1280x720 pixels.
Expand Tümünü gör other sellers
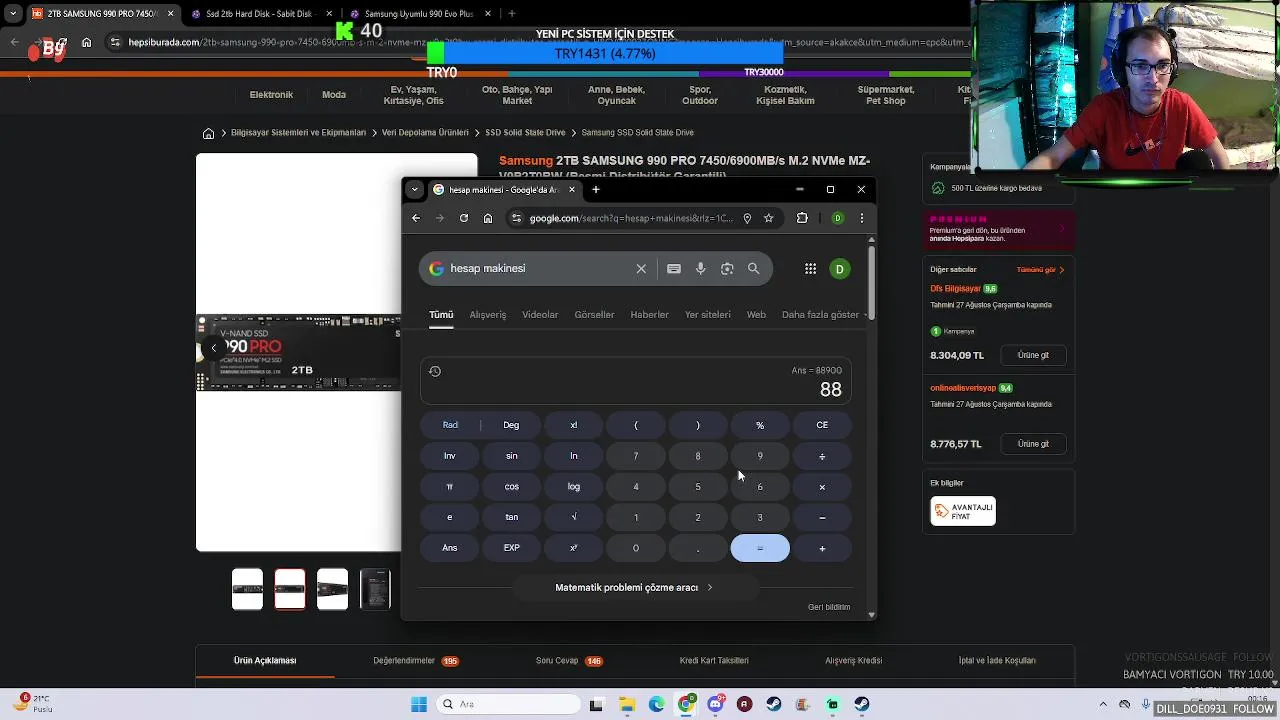click(1040, 269)
